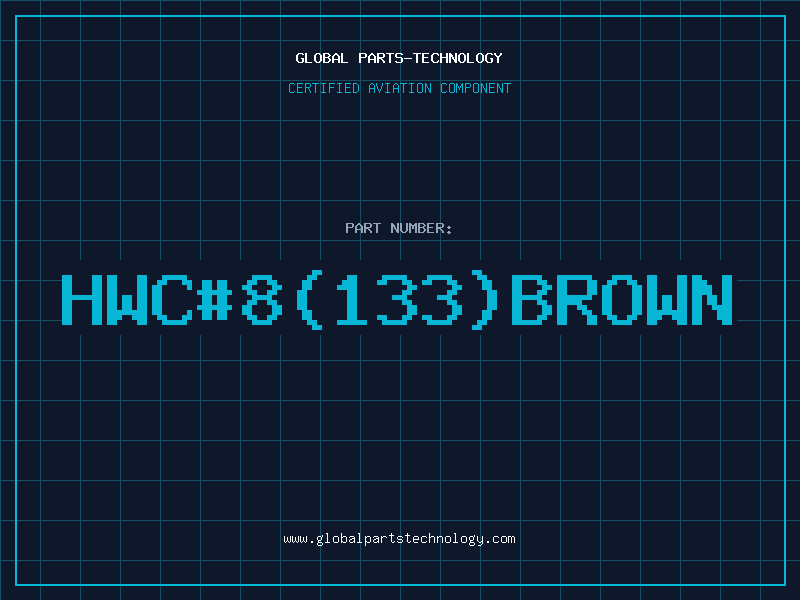Screen dimensions: 800x600
Task: Click the word CERTIFIED in the subtitle
Action: pyautogui.click(x=324, y=88)
